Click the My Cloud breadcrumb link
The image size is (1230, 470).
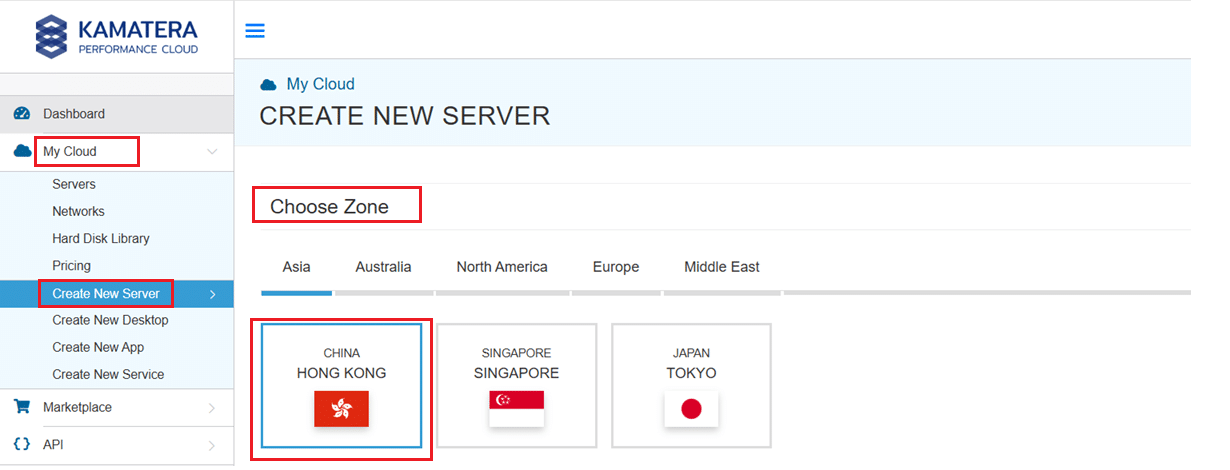320,85
